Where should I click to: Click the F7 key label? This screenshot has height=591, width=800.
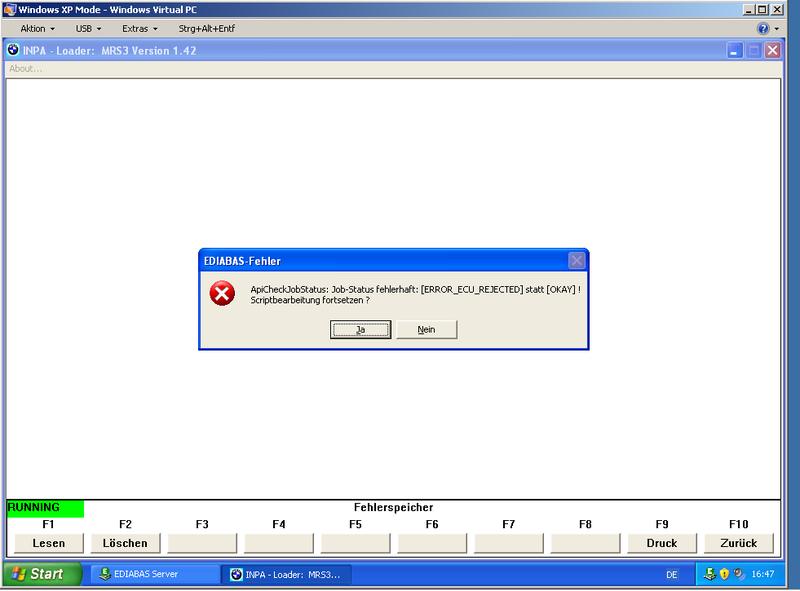coord(509,524)
